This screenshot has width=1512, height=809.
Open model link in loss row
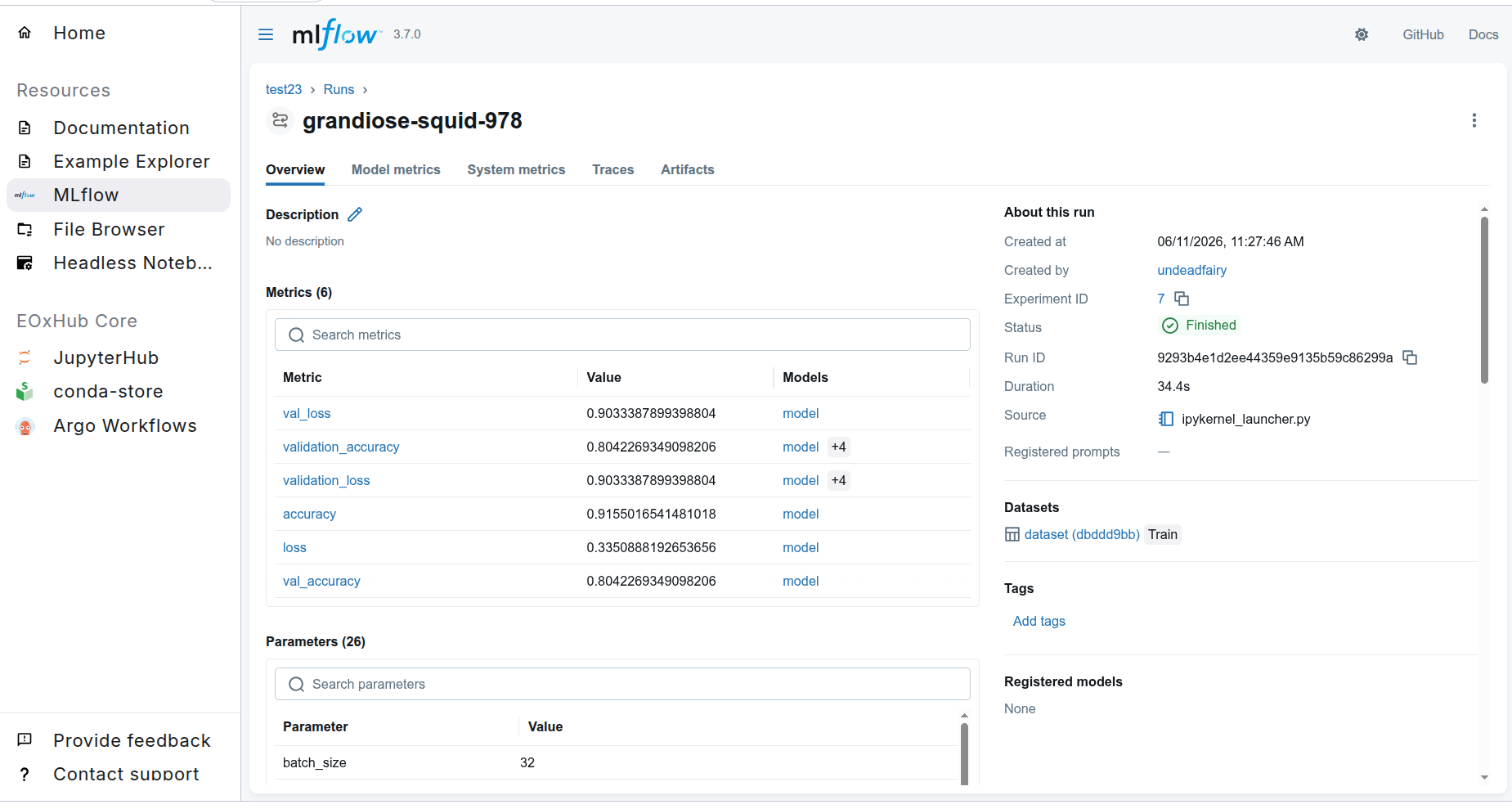click(x=801, y=547)
